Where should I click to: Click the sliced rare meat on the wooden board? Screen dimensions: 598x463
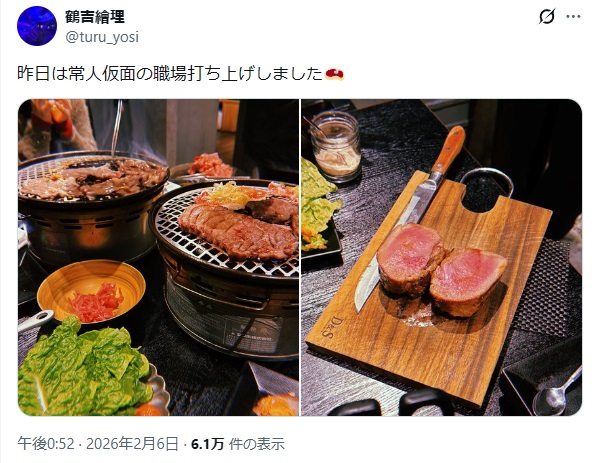coord(441,271)
